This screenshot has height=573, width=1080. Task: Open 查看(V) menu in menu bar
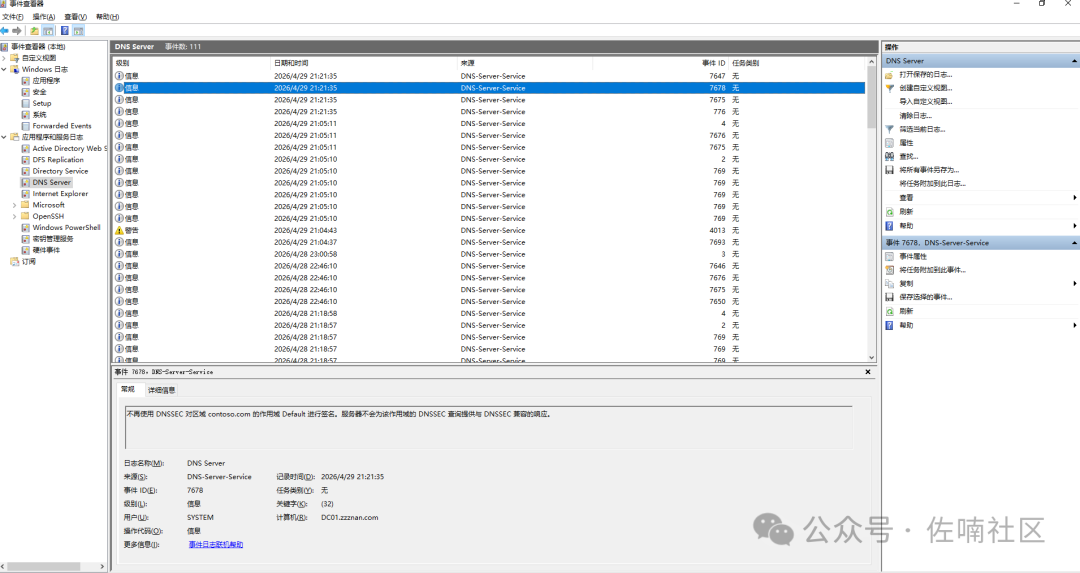click(76, 17)
